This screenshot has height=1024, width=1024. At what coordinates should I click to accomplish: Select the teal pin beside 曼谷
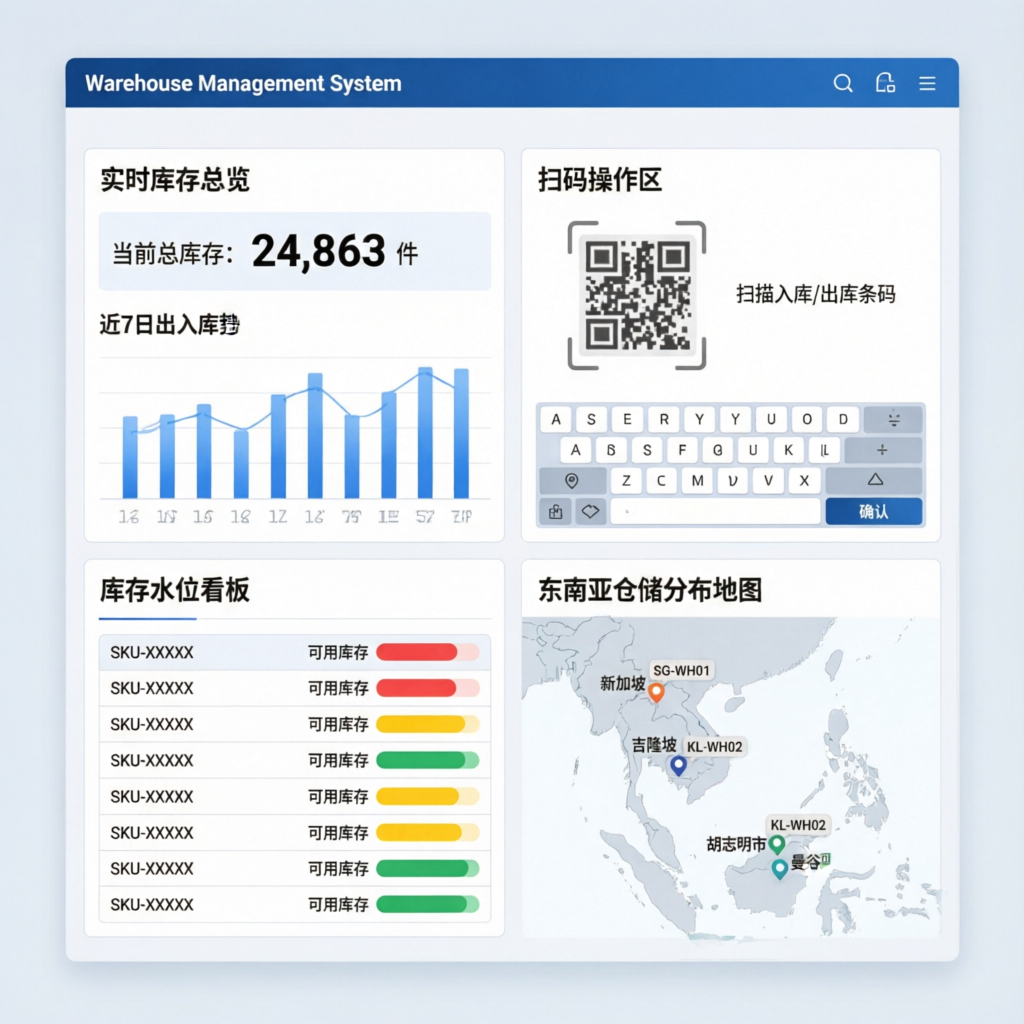779,869
